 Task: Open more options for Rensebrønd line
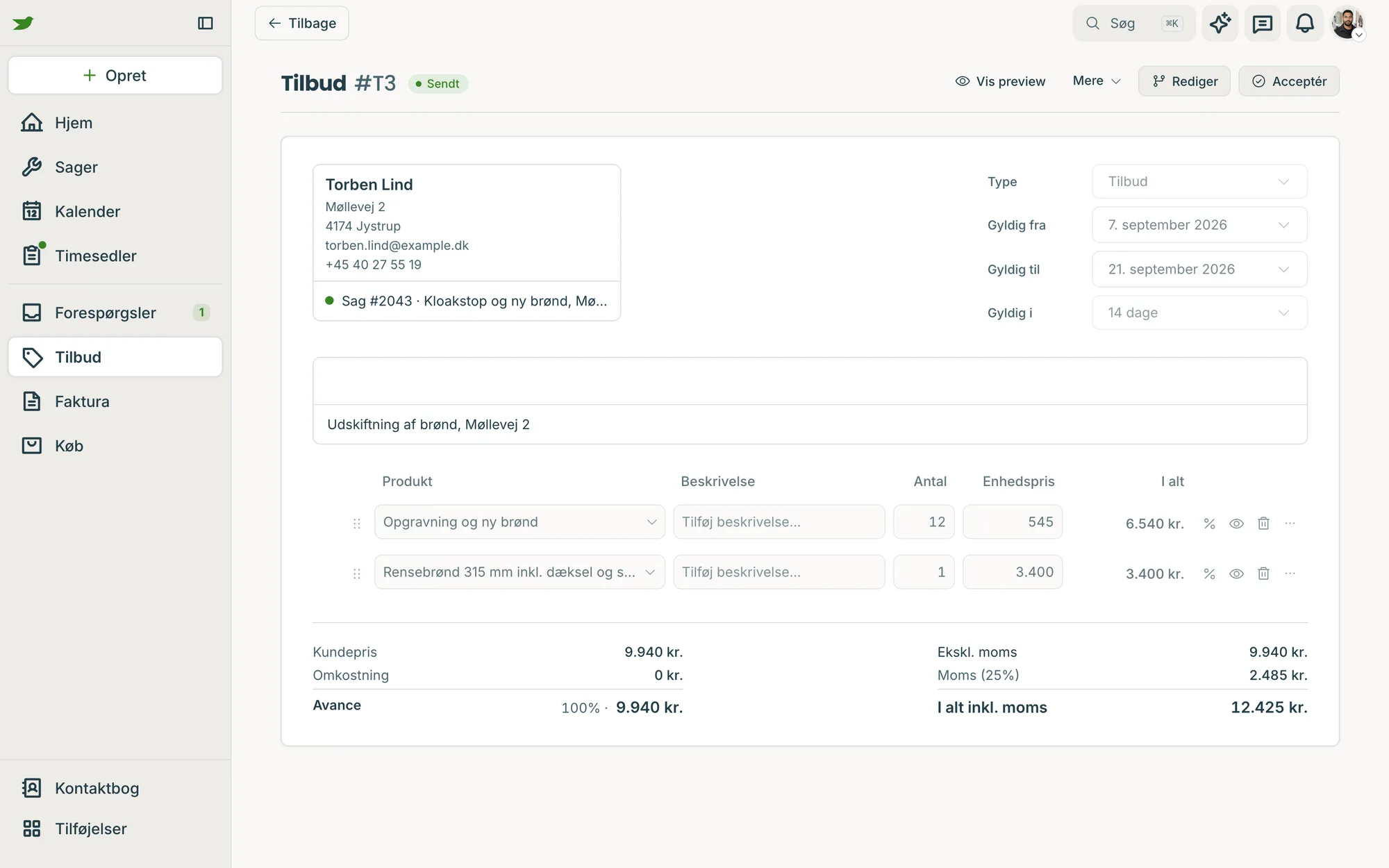[1290, 574]
